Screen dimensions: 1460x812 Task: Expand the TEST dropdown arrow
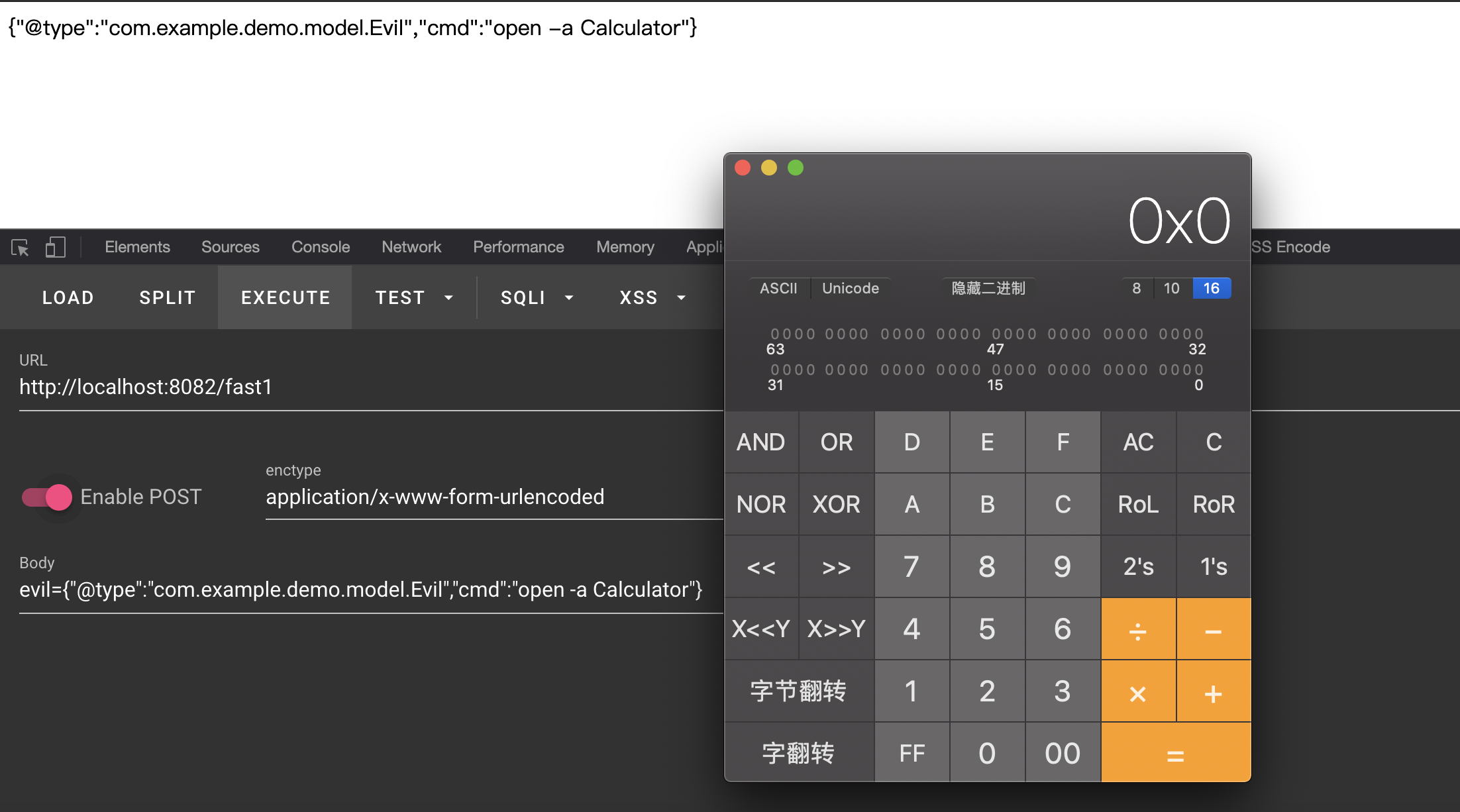(x=448, y=298)
